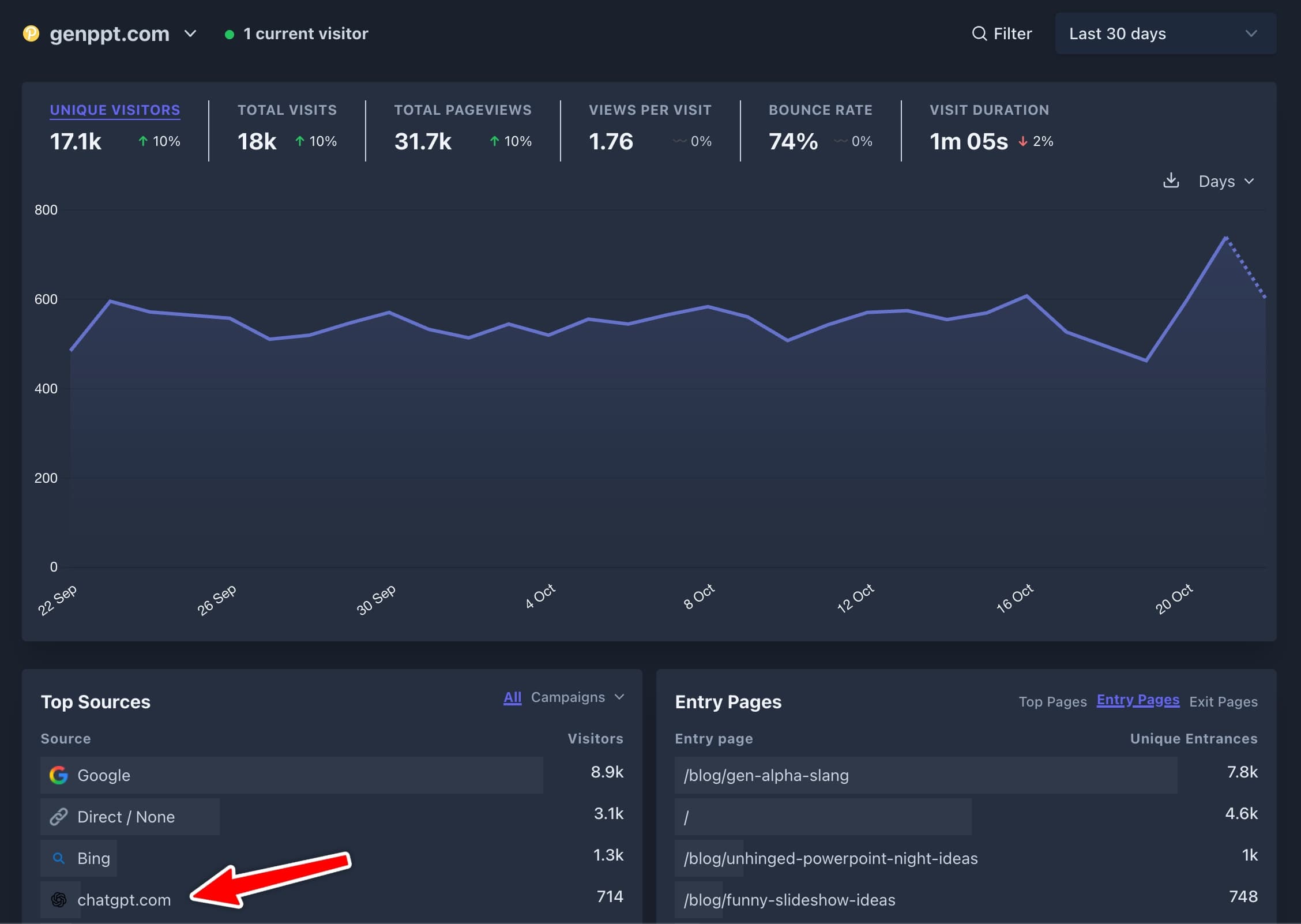Select the Bounce Rate metric
Screen dimensions: 1301x924
(x=820, y=110)
